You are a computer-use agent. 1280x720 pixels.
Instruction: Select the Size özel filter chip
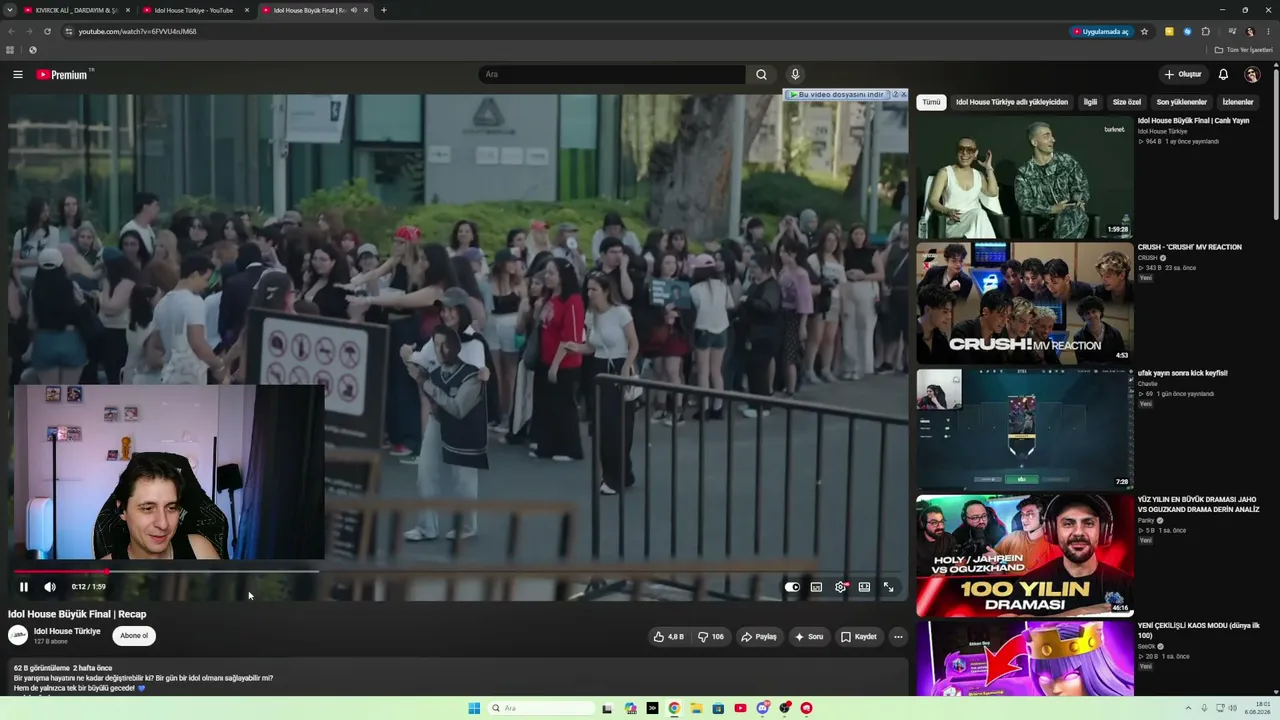[x=1127, y=102]
